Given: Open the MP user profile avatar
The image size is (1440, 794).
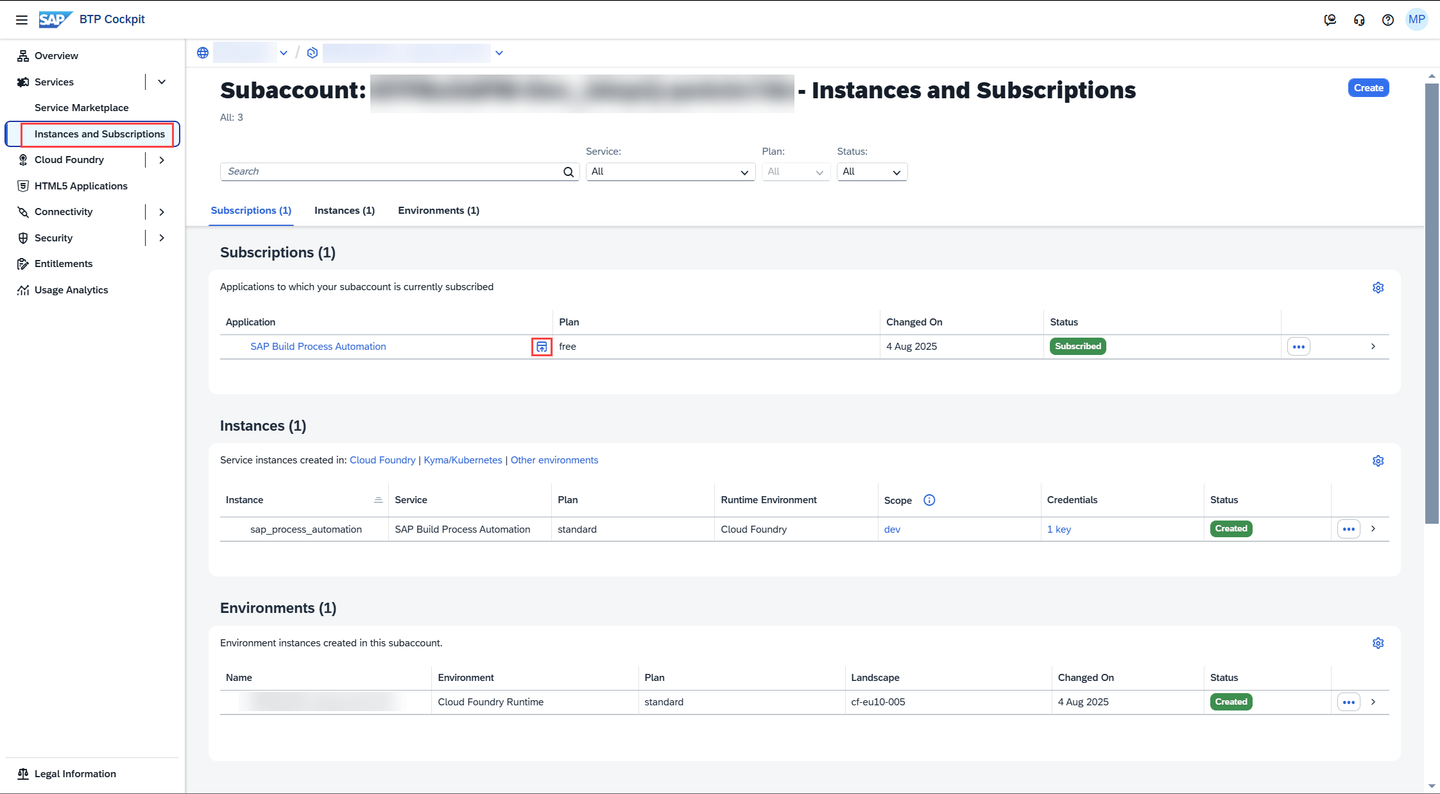Looking at the screenshot, I should point(1416,19).
